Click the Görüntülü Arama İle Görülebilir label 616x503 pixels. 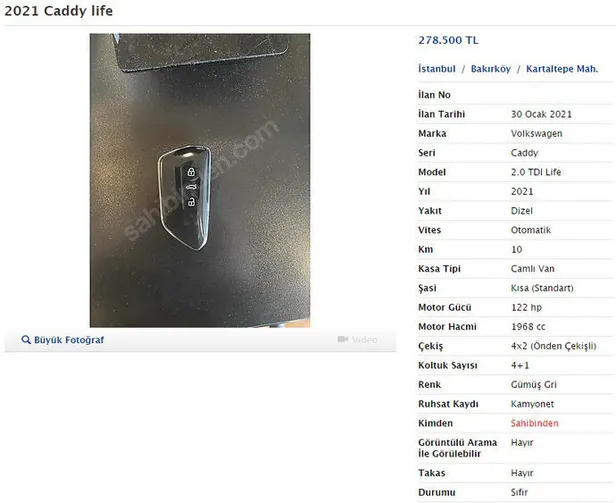[x=457, y=448]
